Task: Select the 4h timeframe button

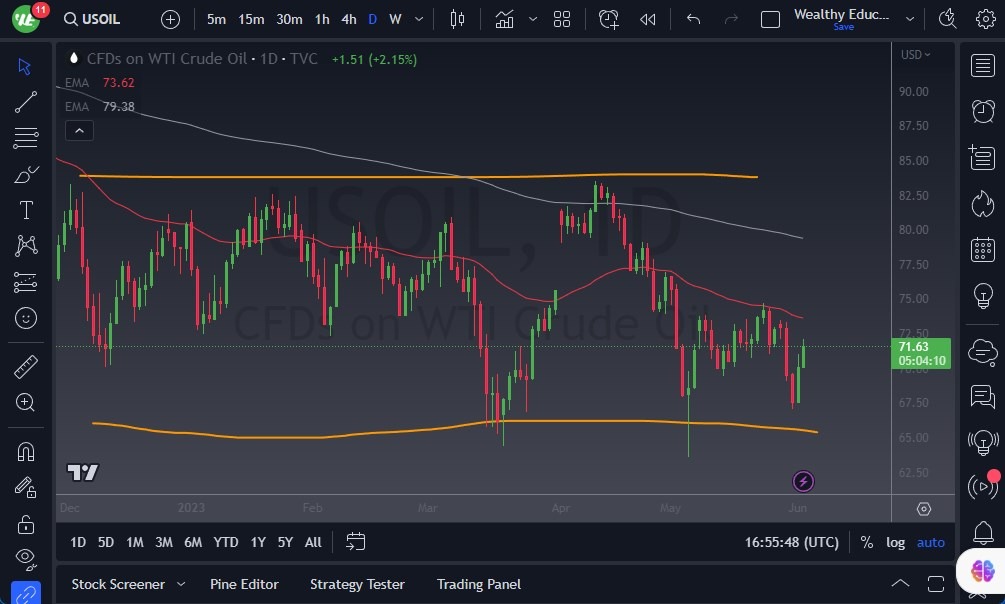Action: (348, 19)
